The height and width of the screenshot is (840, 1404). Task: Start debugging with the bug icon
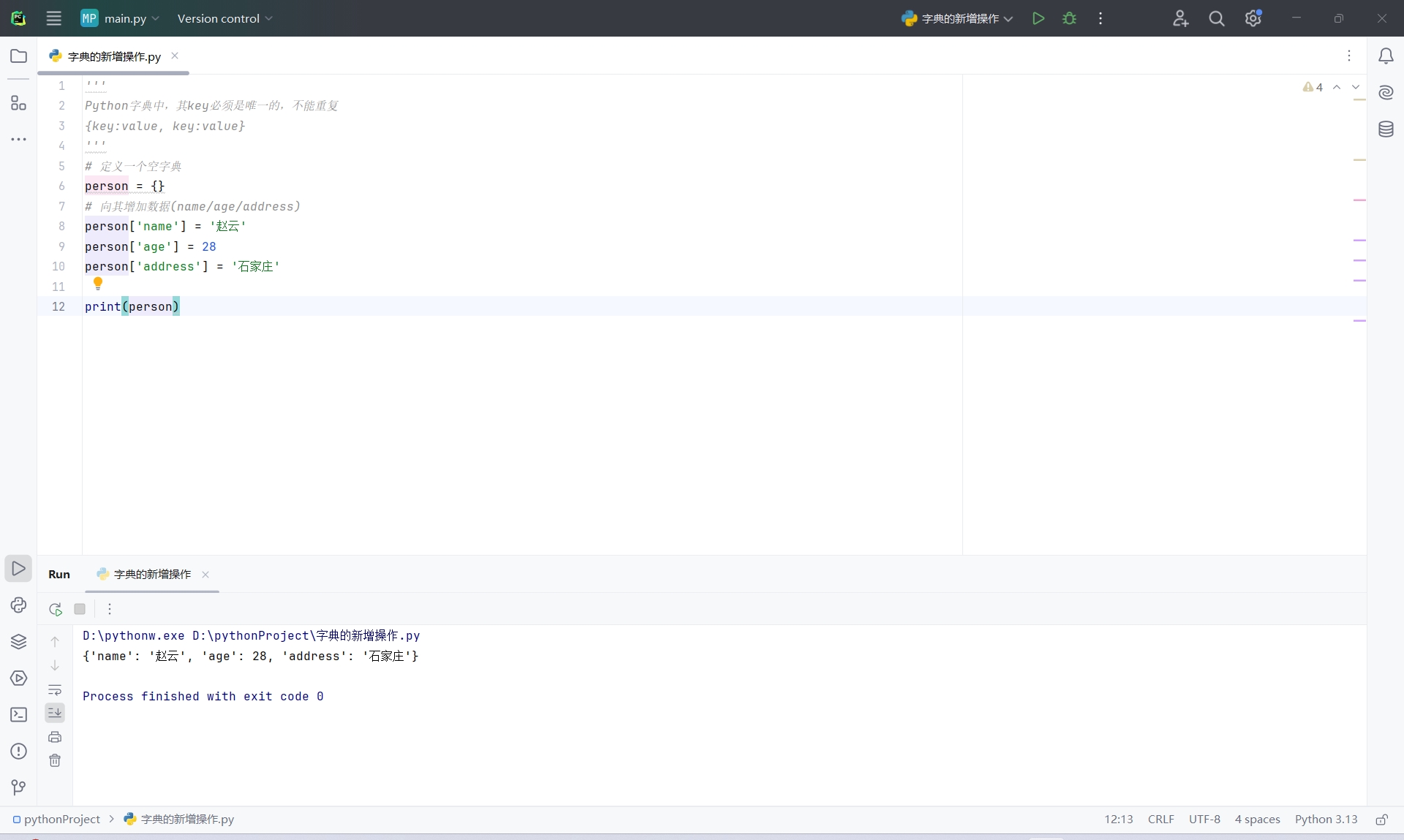pyautogui.click(x=1069, y=18)
